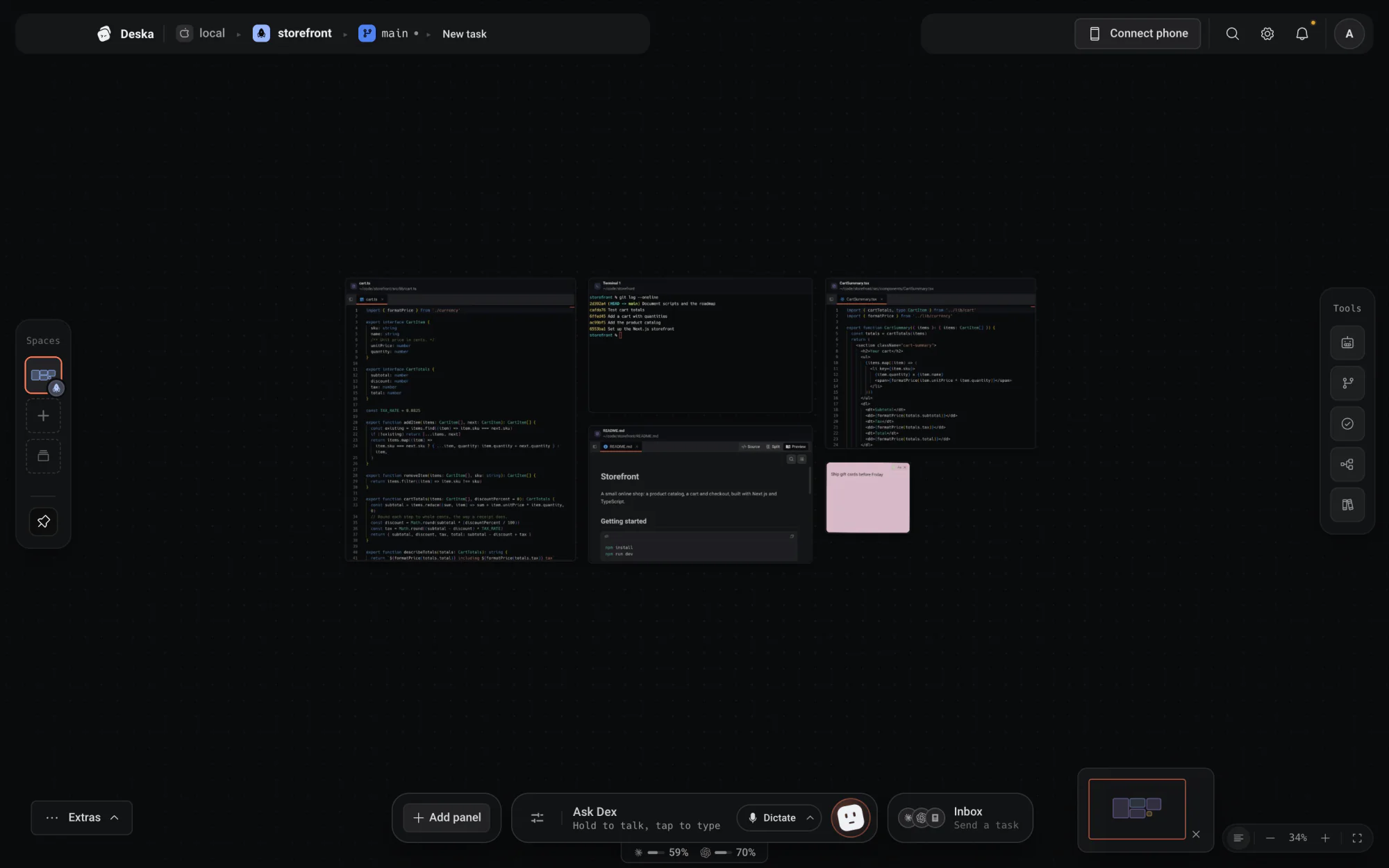This screenshot has height=868, width=1389.
Task: Switch README panel to Source view
Action: [751, 446]
